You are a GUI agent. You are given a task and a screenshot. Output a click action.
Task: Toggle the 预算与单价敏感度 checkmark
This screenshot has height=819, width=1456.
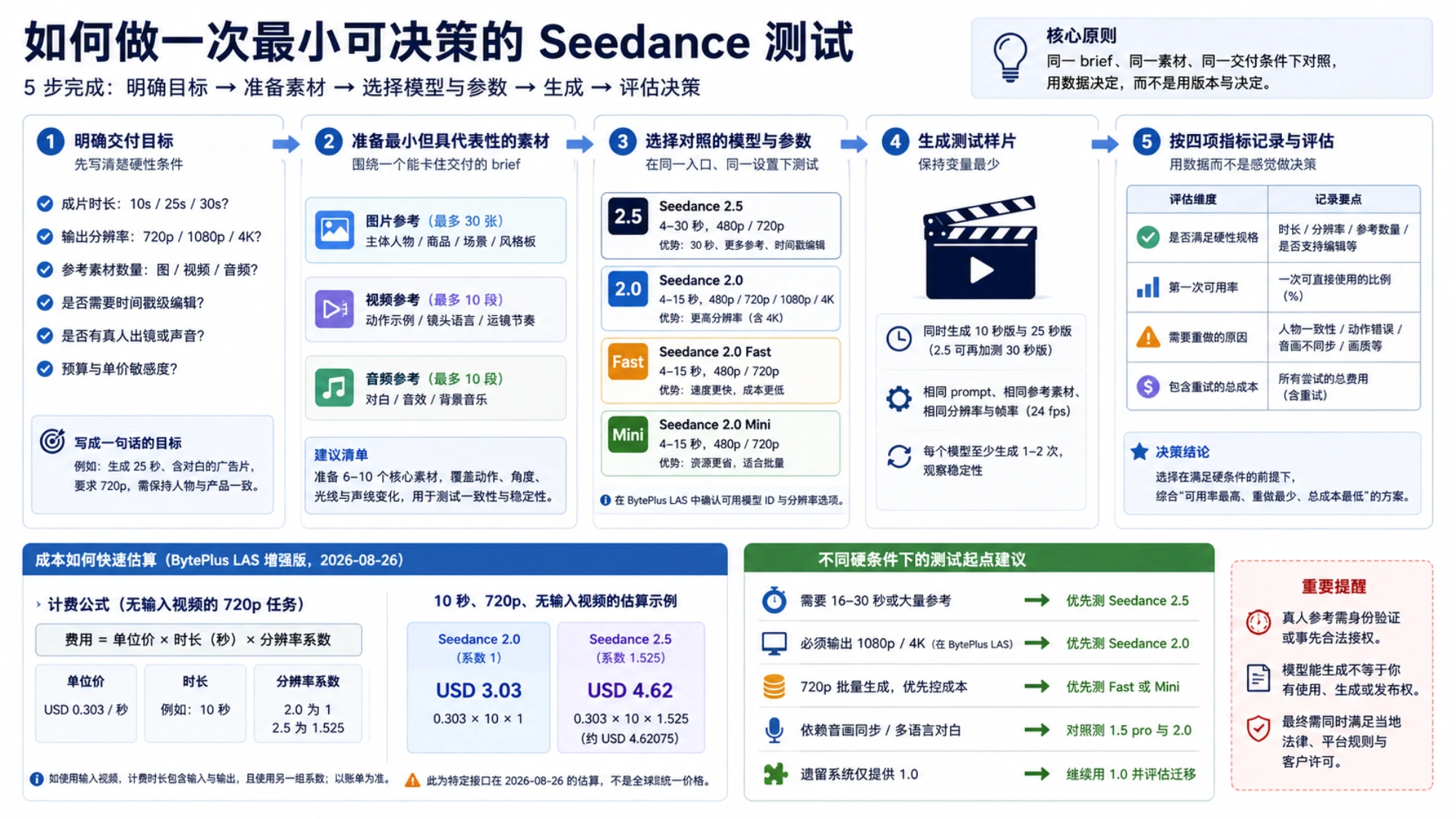[x=44, y=369]
